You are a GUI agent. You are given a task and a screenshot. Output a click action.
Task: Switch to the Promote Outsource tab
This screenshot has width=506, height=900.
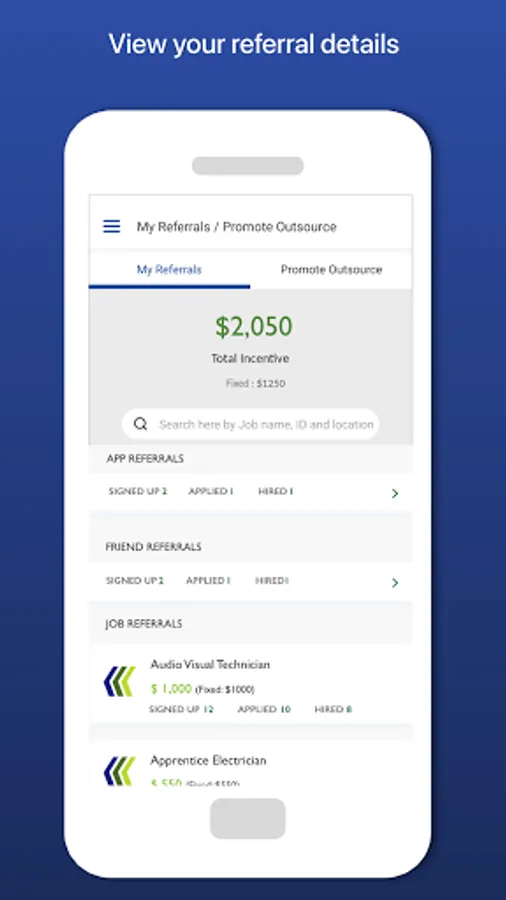pos(331,270)
